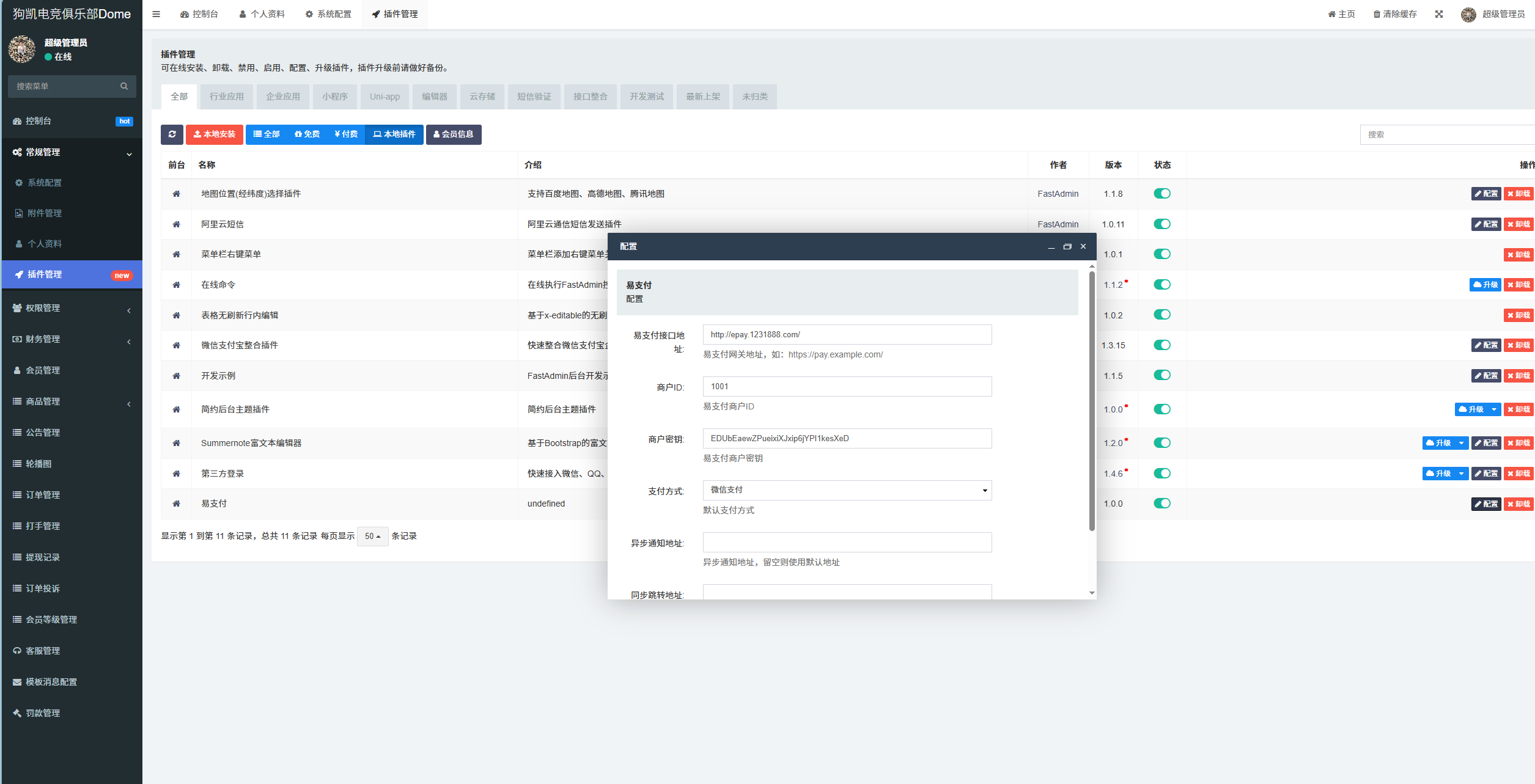Click the fullscreen icon in top bar
Screen dimensions: 1535x784
tap(1439, 14)
